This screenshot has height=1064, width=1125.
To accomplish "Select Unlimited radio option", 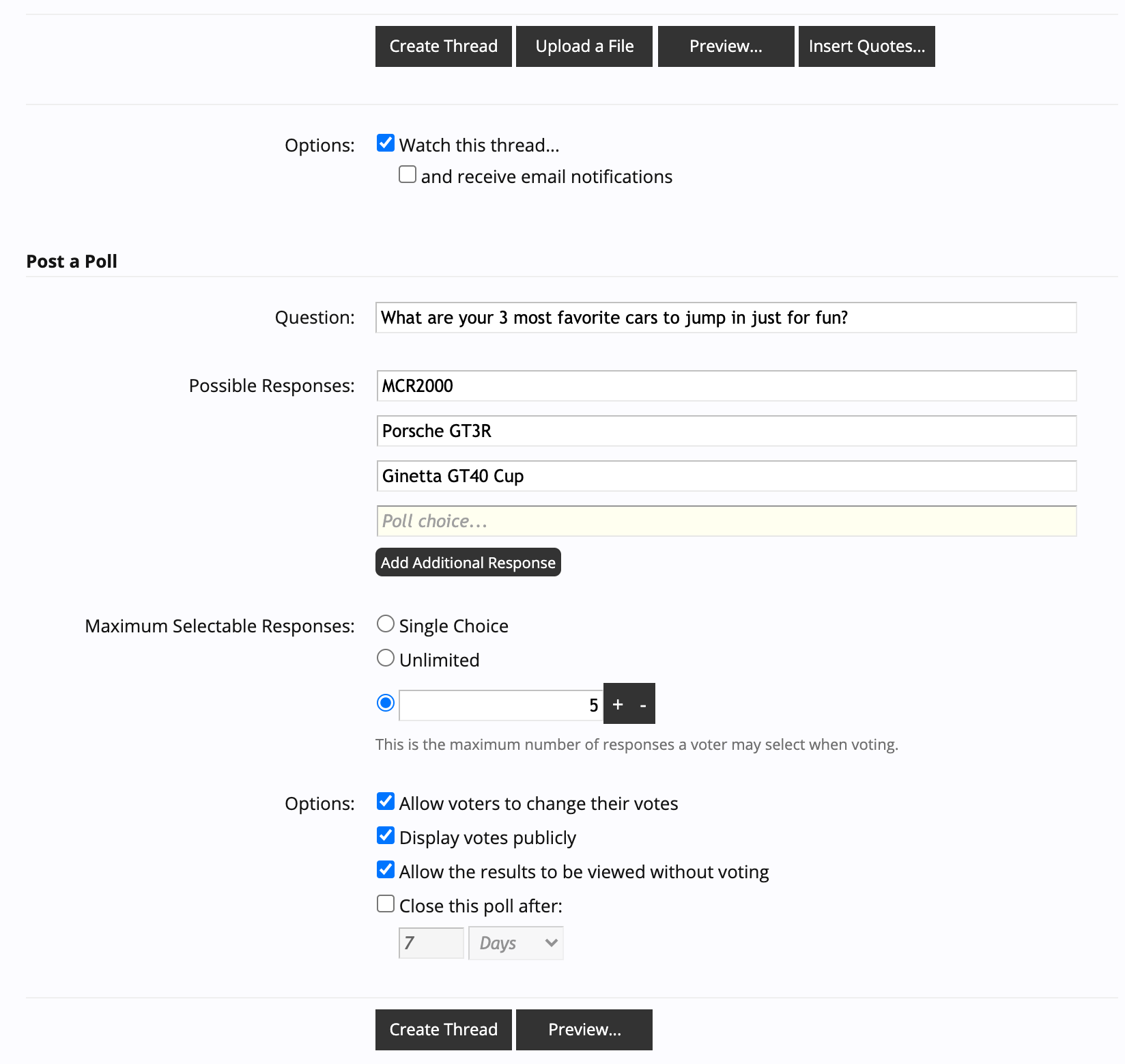I will point(386,658).
